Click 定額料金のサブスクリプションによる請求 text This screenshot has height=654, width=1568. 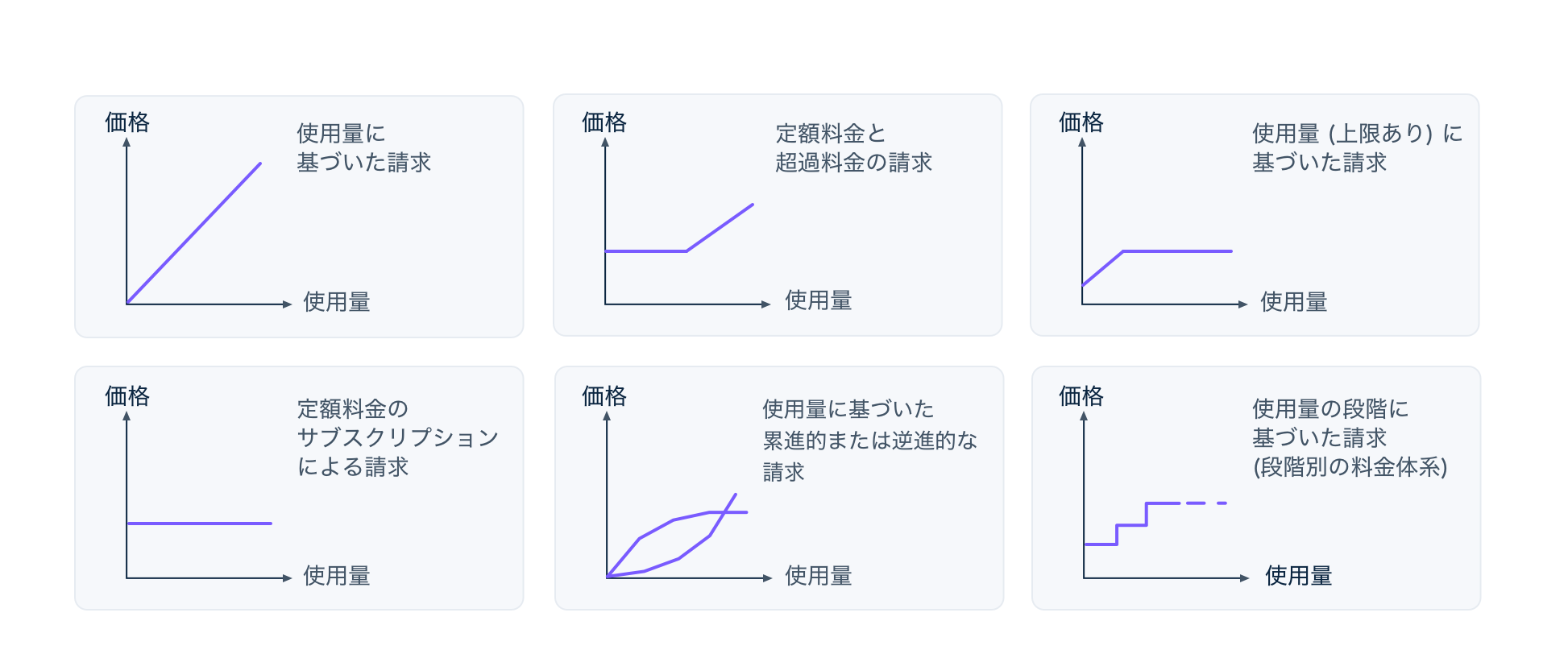398,437
